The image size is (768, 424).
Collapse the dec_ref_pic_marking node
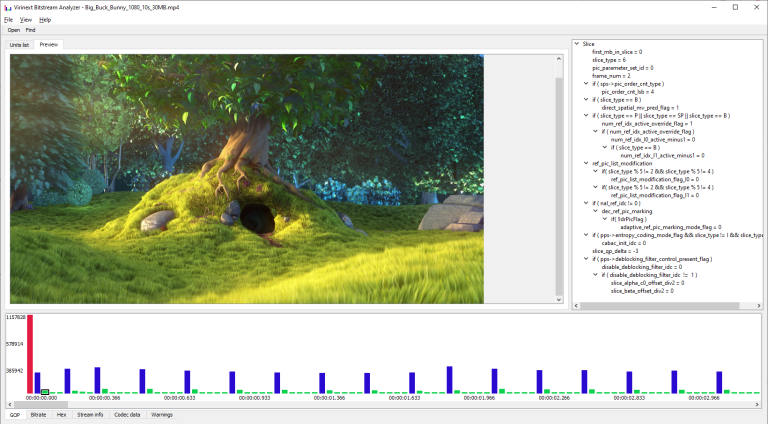(x=596, y=211)
